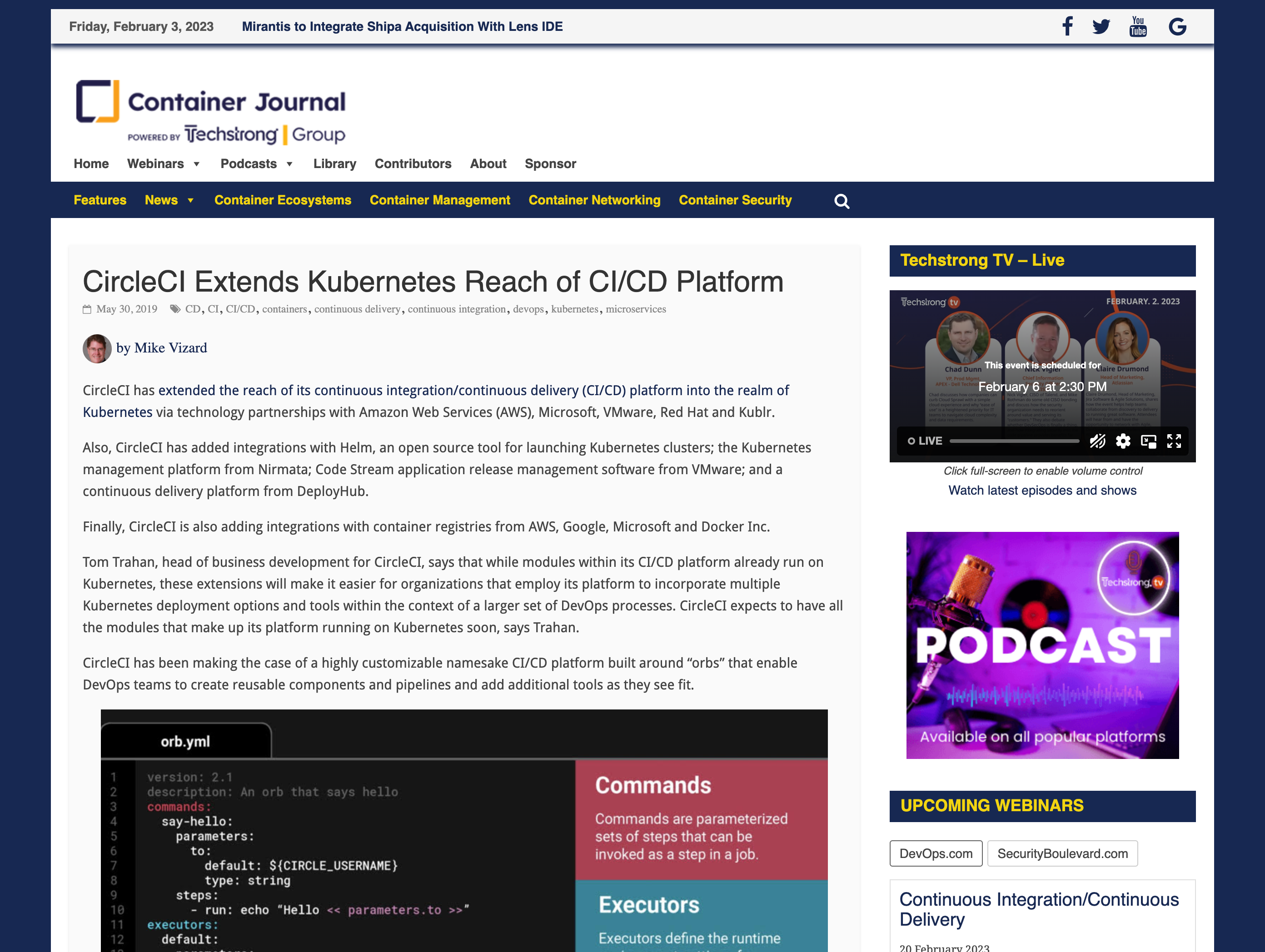1265x952 pixels.
Task: Click the 'devops' tag link
Action: (528, 309)
